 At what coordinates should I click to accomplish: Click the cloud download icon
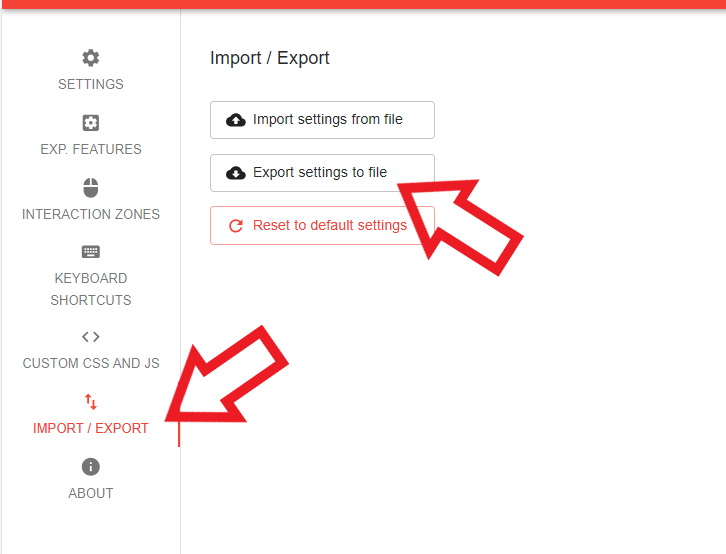[x=236, y=173]
